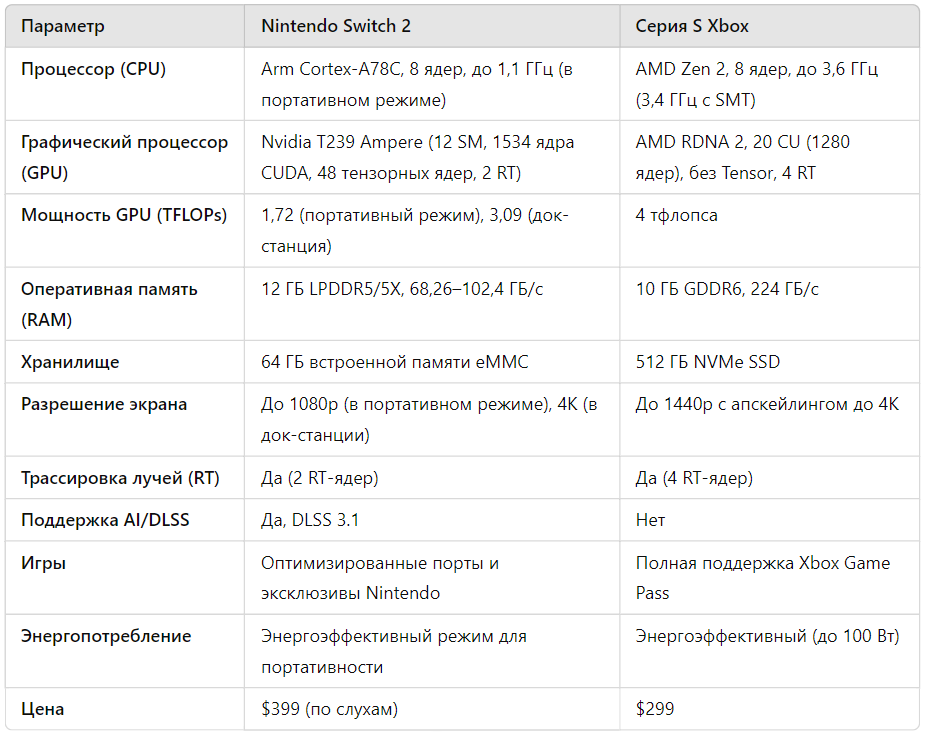Image resolution: width=927 pixels, height=732 pixels.
Task: Click the "Да, DLSS 3.1" cell
Action: click(x=310, y=520)
